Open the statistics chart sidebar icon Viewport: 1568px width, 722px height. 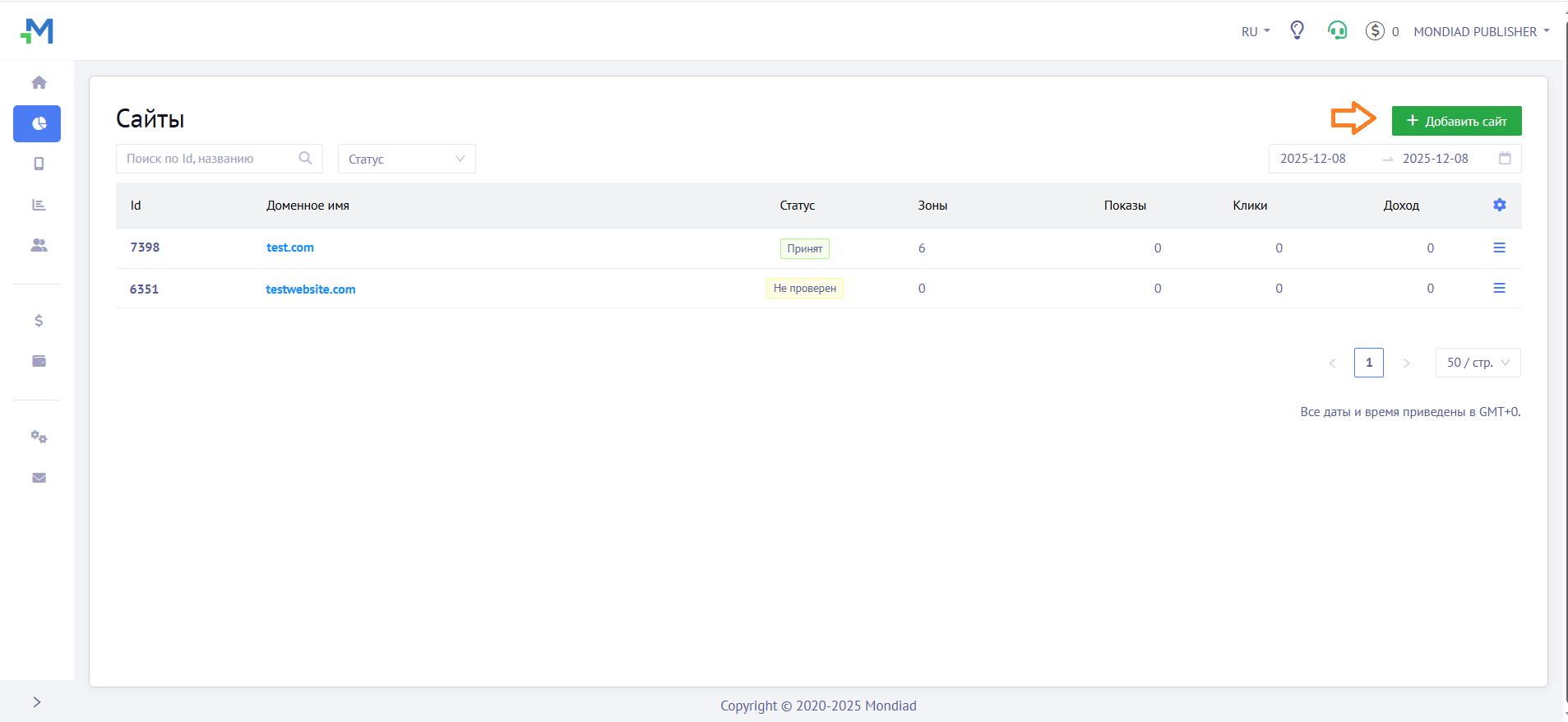(39, 205)
